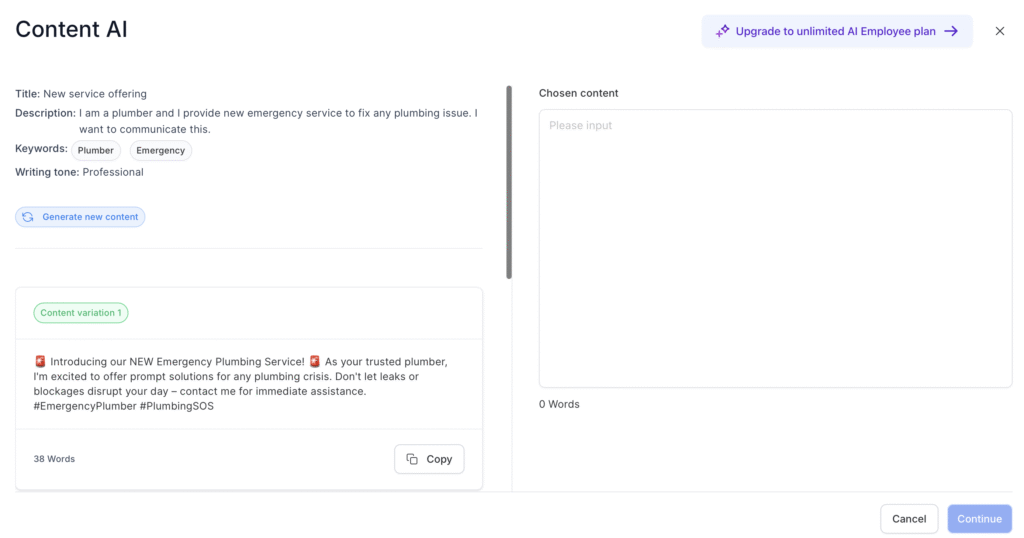This screenshot has height=538, width=1024.
Task: Click the Title New service offering text
Action: [x=81, y=94]
